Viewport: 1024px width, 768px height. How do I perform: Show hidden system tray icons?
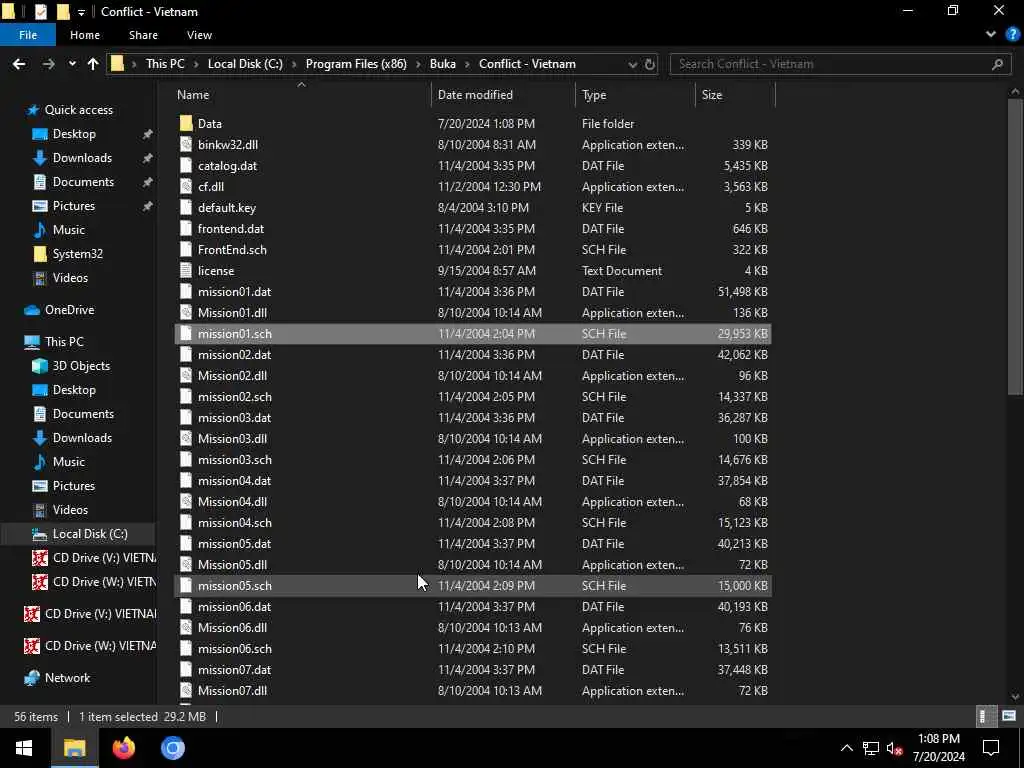coord(846,748)
